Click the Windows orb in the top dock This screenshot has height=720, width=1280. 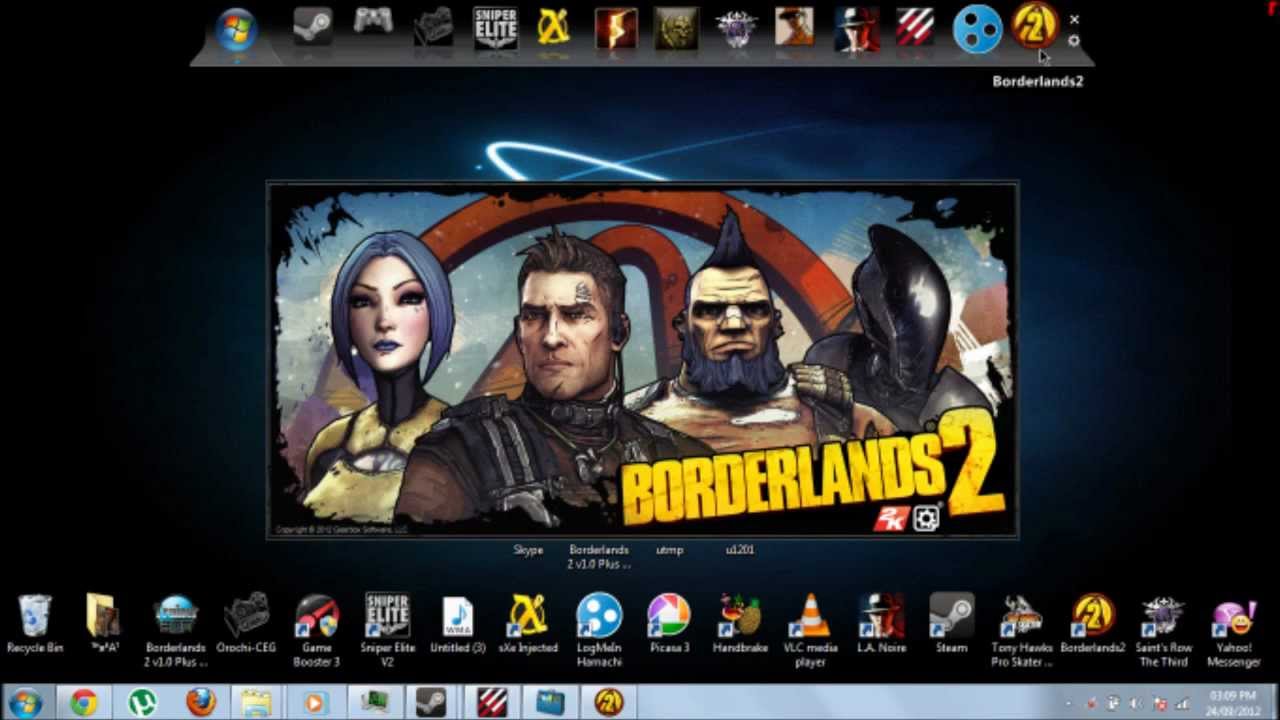tap(237, 30)
